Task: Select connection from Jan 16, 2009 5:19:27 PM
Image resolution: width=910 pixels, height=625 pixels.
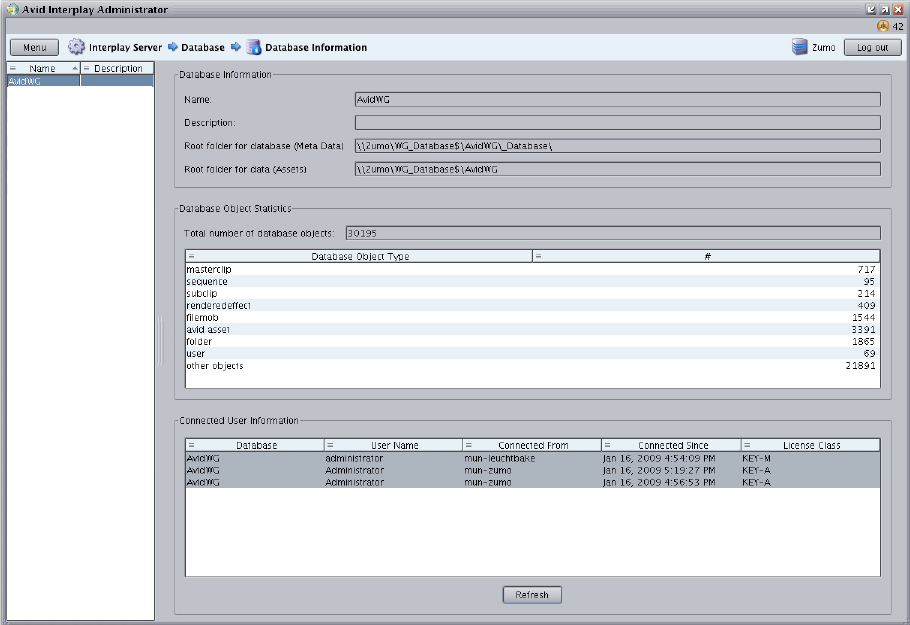Action: (533, 470)
